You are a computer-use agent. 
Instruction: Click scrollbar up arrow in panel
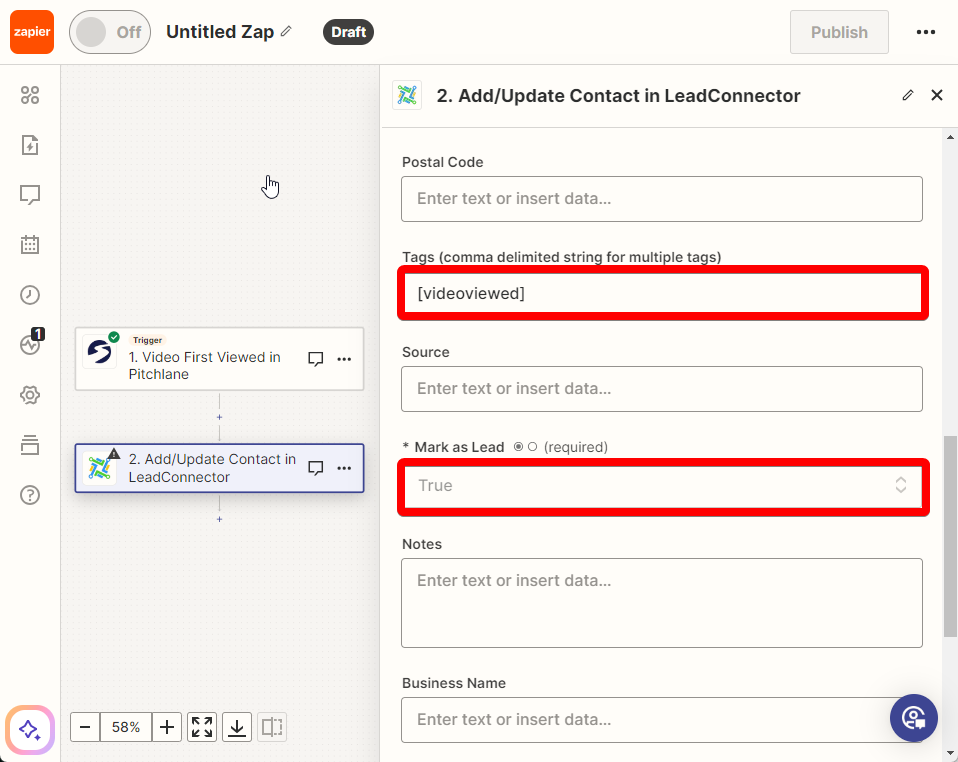pyautogui.click(x=950, y=137)
